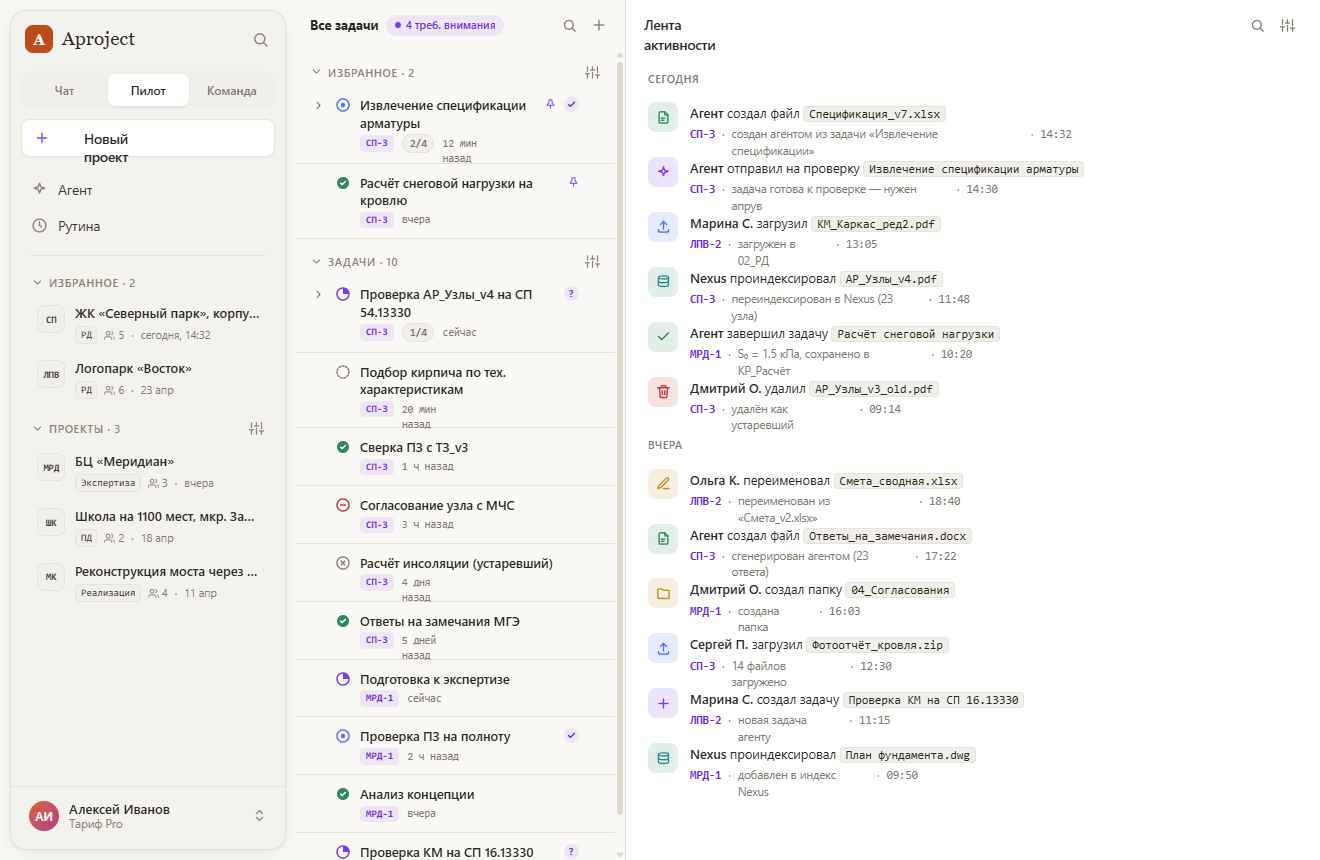The height and width of the screenshot is (860, 1320).
Task: Click the trash icon for AP_Узлы_v3_old.pdf
Action: tap(663, 393)
